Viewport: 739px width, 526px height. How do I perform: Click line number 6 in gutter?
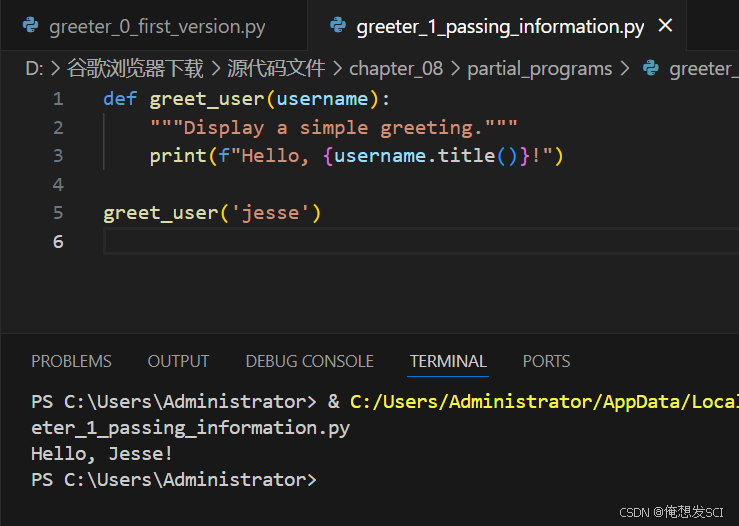tap(58, 242)
